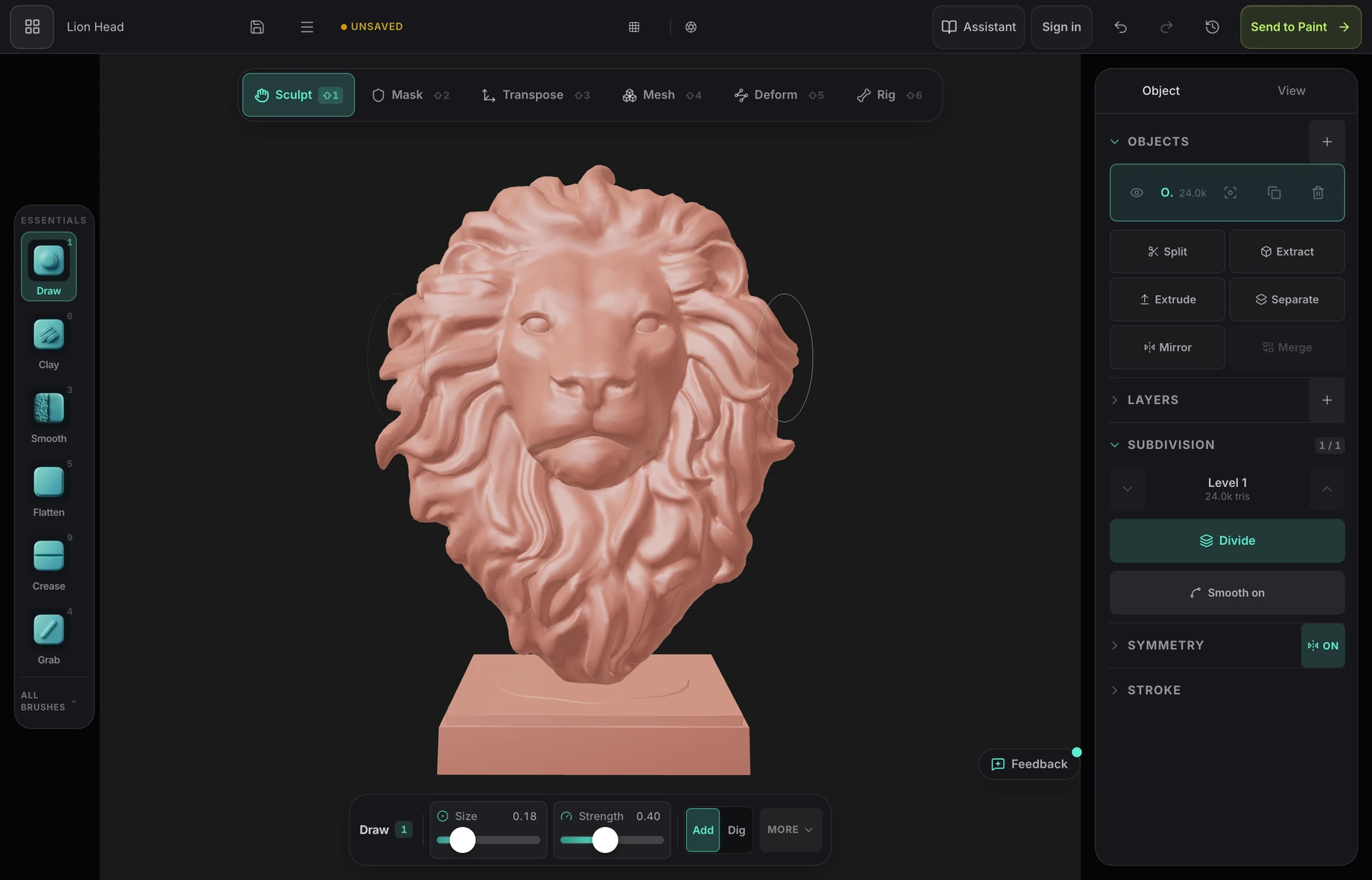The height and width of the screenshot is (880, 1372).
Task: Select the Draw brush
Action: (x=49, y=266)
